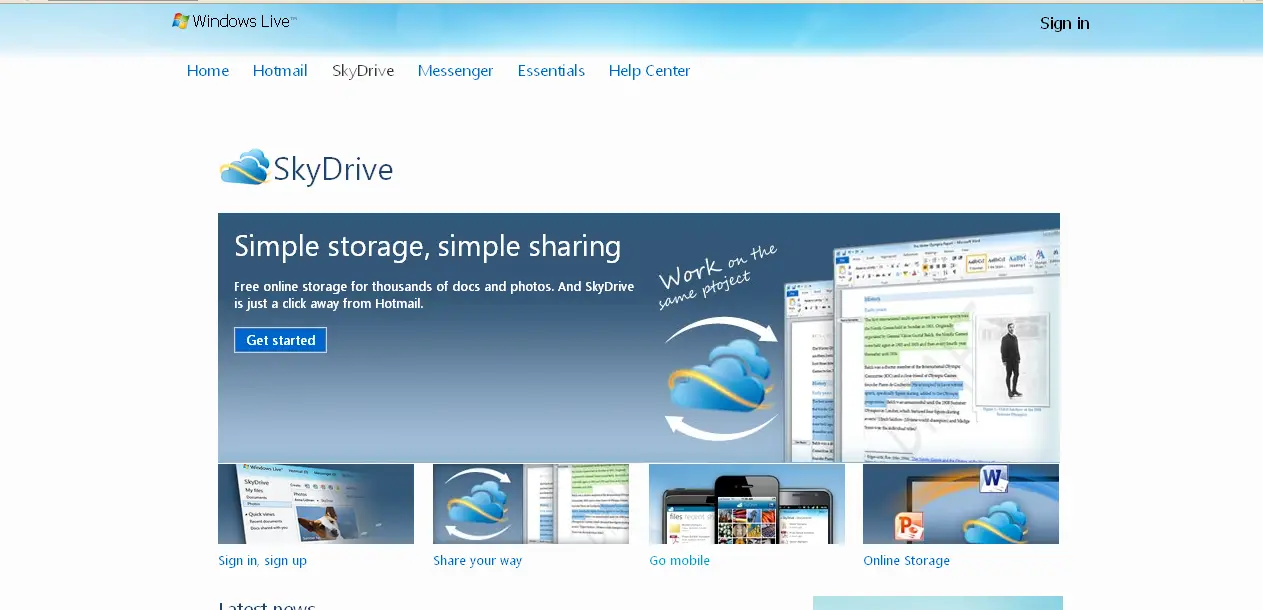Select the 'Share your way' thumbnail image

[531, 504]
